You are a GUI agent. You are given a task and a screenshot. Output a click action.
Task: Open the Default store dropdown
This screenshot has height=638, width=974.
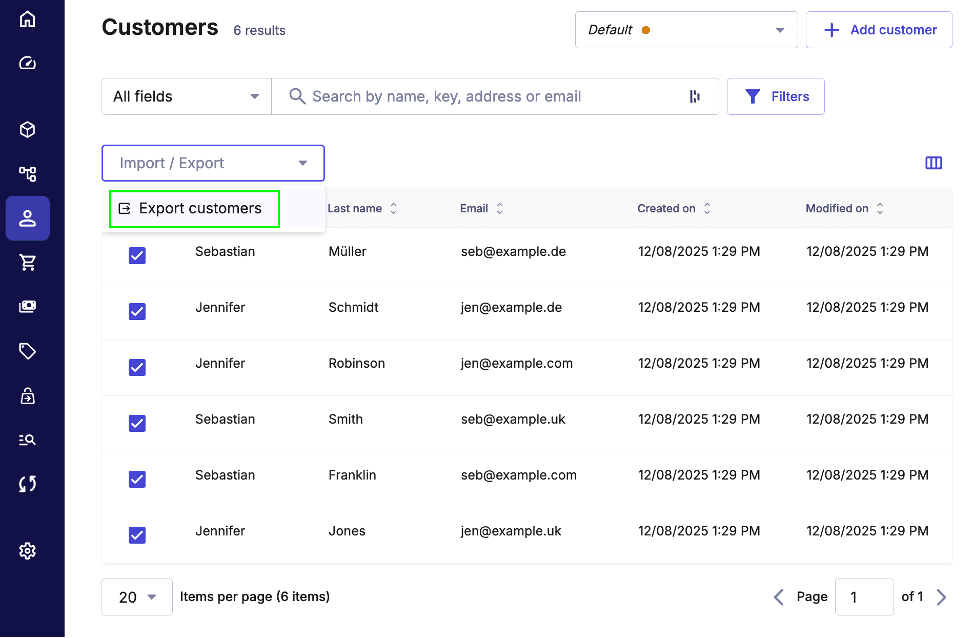pyautogui.click(x=686, y=30)
